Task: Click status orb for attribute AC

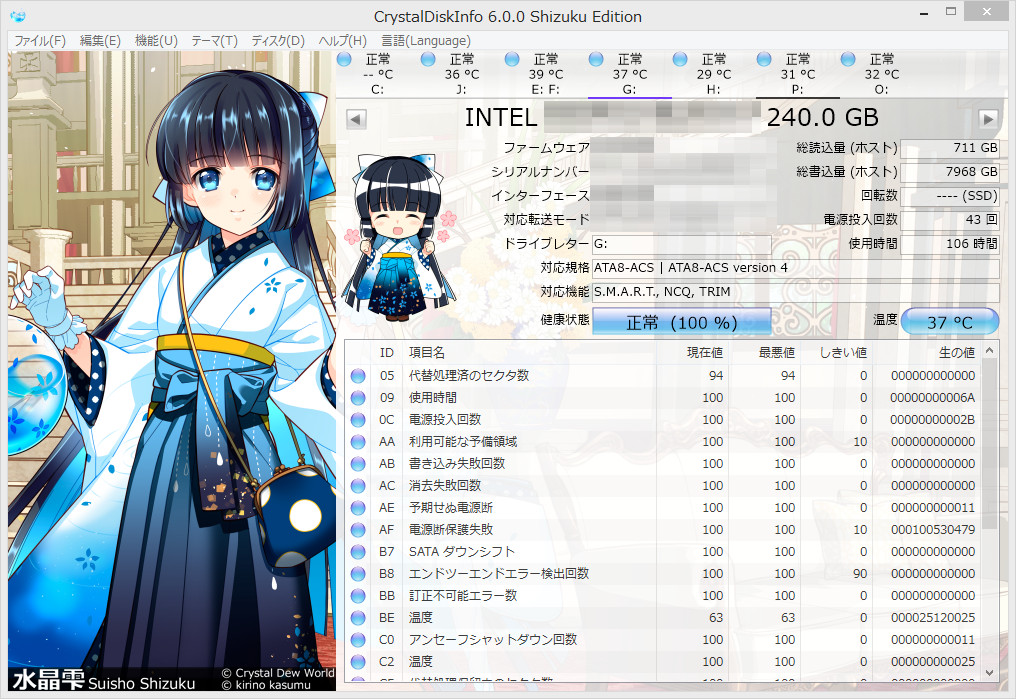Action: coord(358,486)
